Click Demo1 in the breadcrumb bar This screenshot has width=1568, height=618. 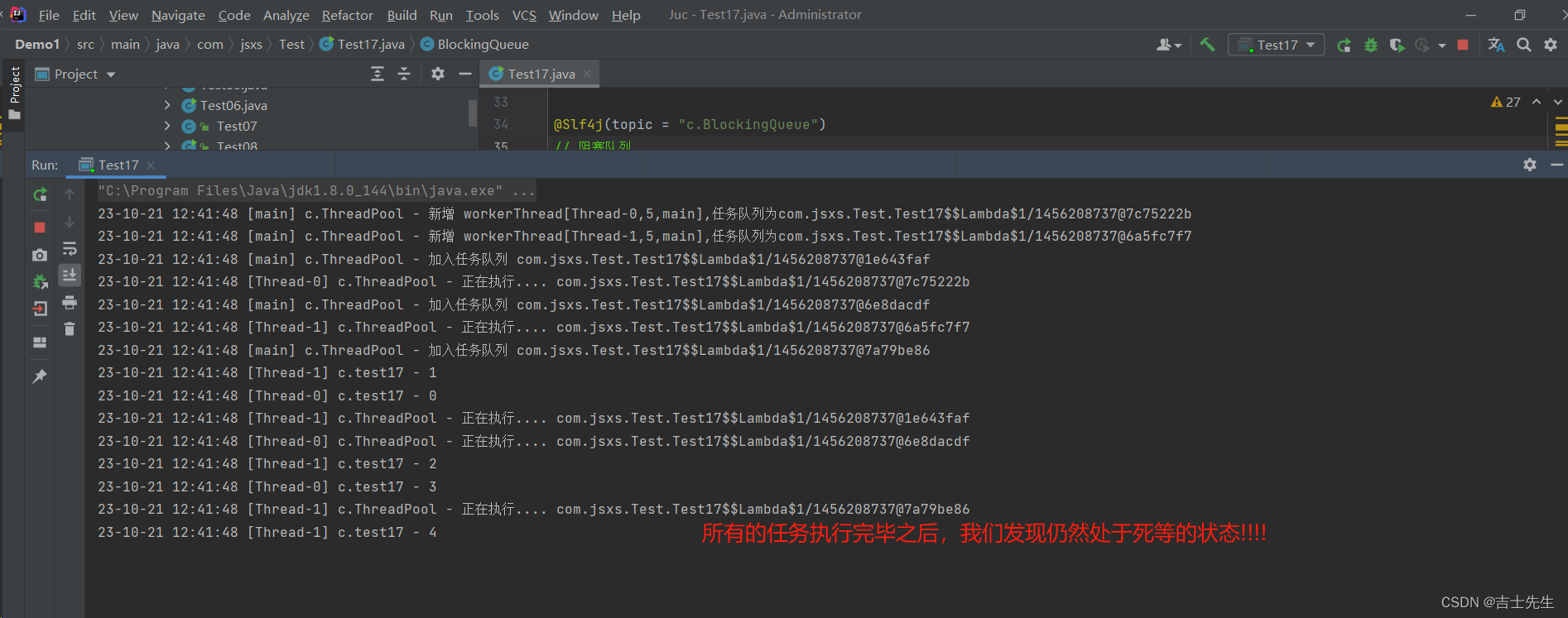click(37, 45)
